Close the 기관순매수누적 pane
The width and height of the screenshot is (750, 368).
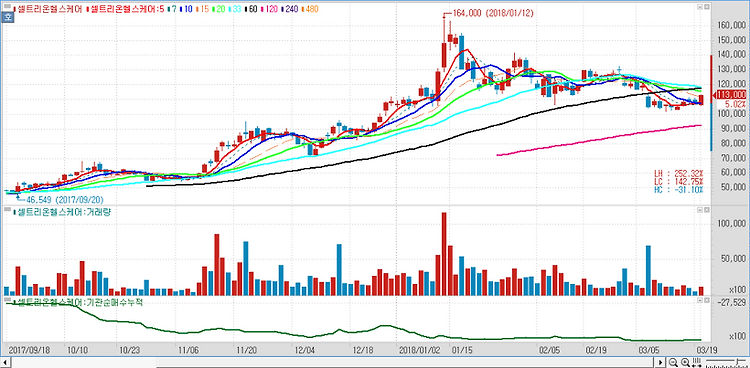coord(706,301)
